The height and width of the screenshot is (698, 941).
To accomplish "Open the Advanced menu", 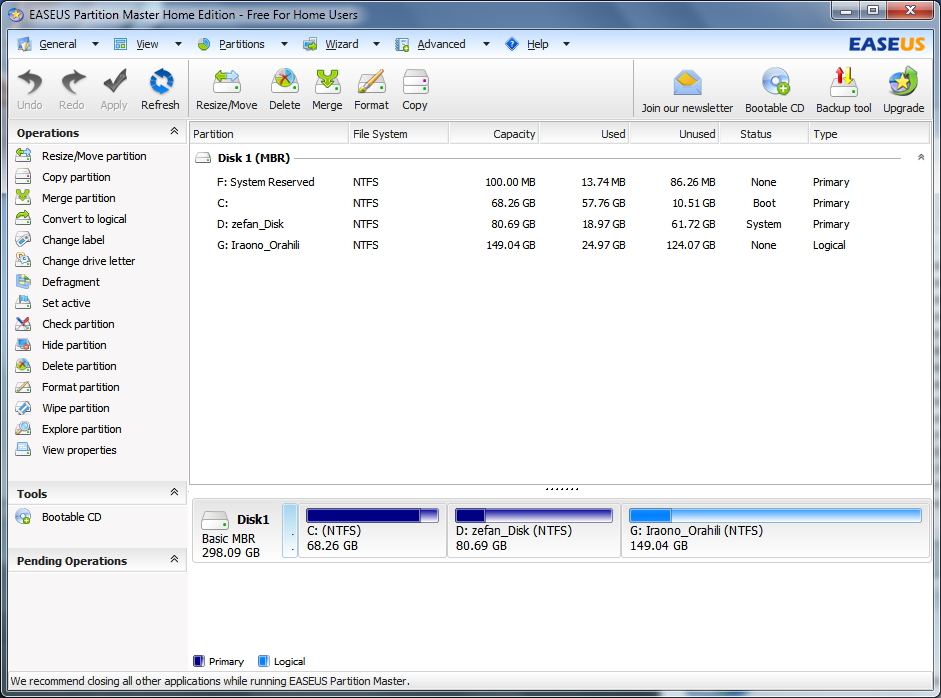I will 441,44.
